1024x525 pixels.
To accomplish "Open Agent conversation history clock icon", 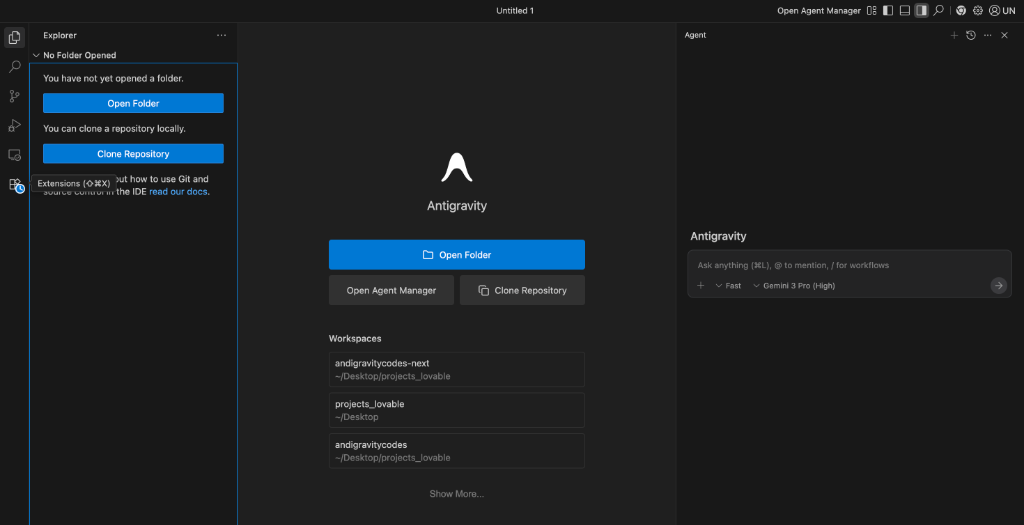I will [x=971, y=35].
